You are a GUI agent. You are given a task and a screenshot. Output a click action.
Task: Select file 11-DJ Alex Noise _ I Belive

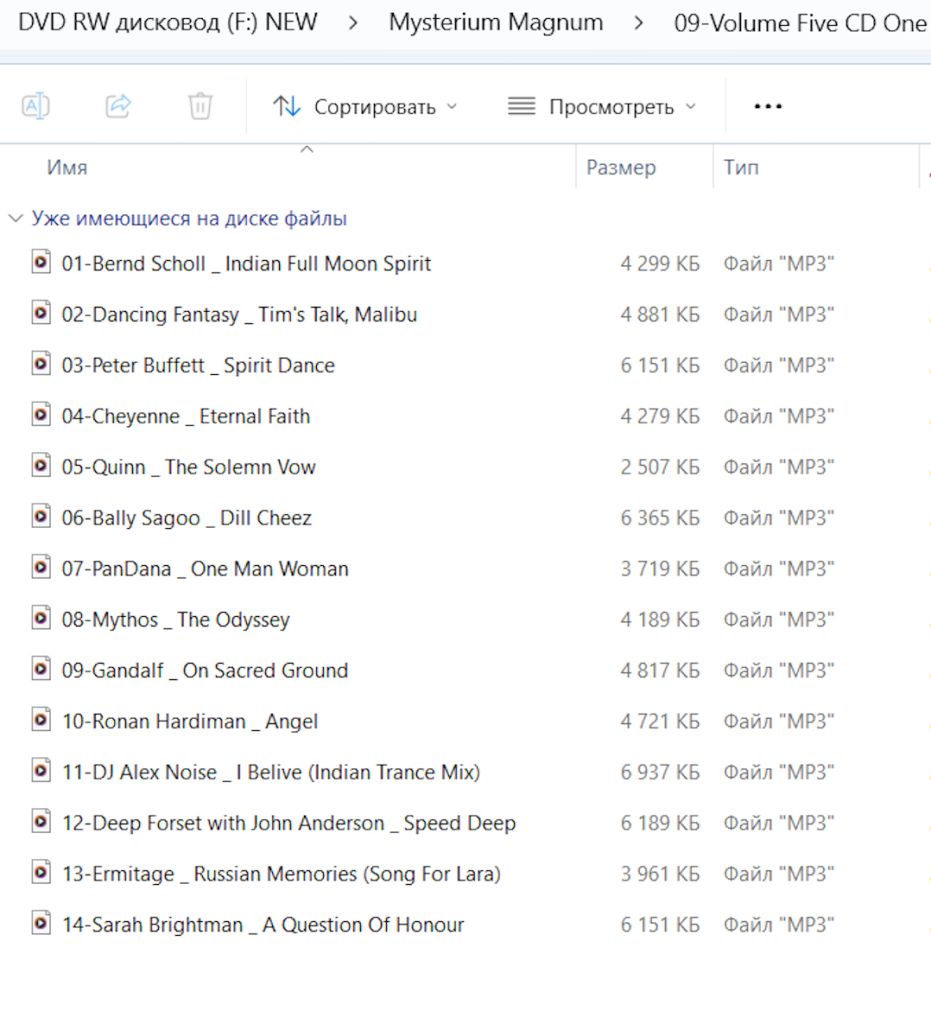[x=271, y=773]
